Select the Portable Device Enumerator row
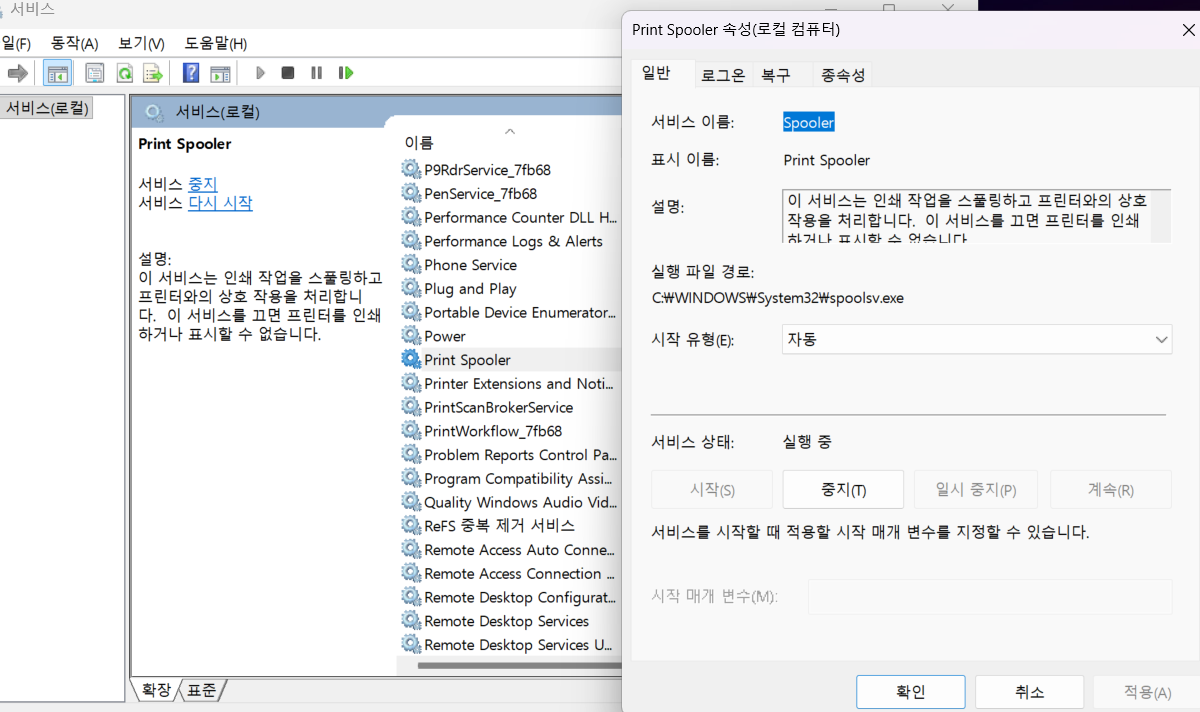Image resolution: width=1200 pixels, height=712 pixels. point(511,312)
